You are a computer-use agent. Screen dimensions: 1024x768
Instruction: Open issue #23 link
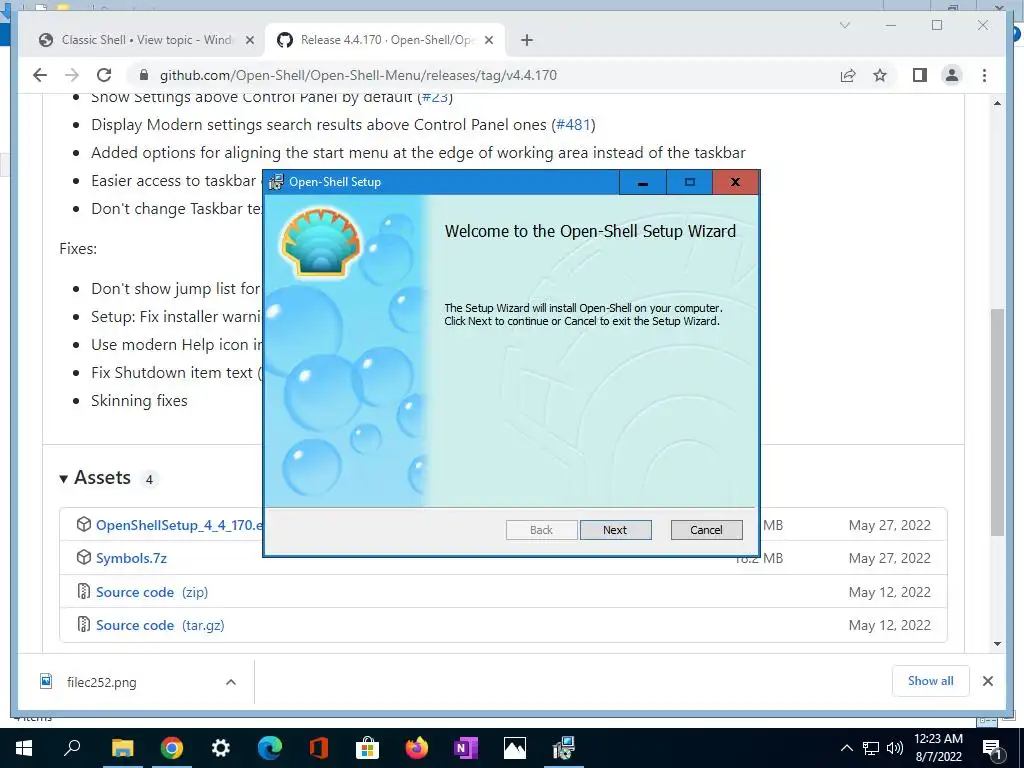pyautogui.click(x=435, y=97)
